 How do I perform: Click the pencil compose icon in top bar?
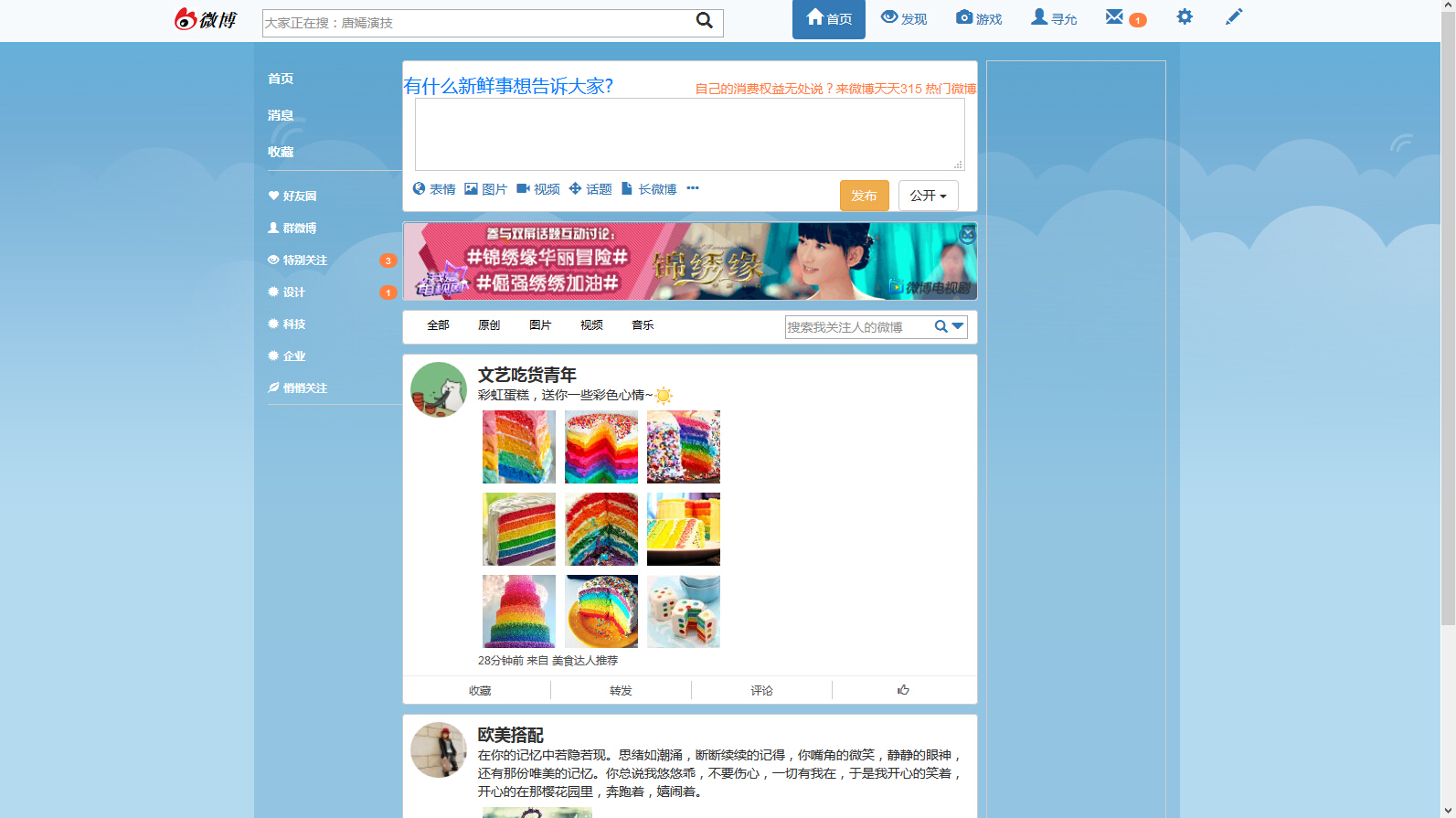[1234, 16]
